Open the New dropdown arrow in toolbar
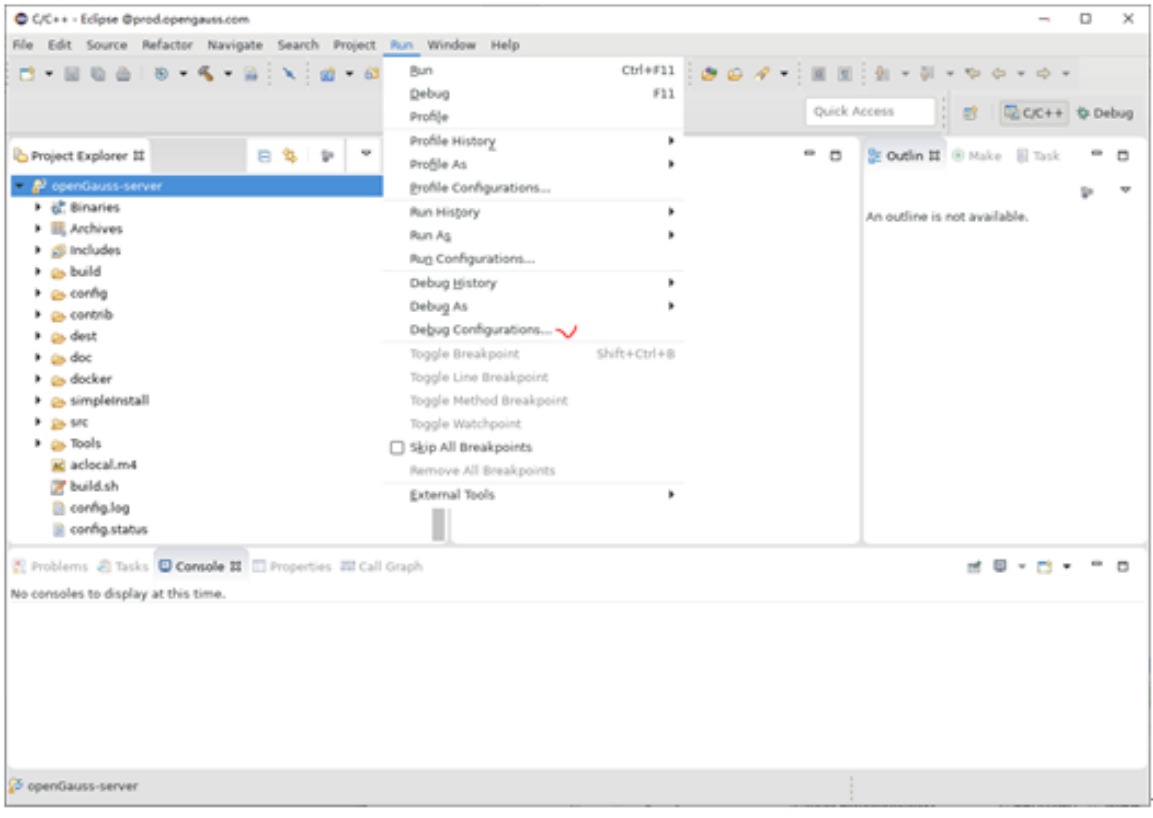 (x=49, y=74)
